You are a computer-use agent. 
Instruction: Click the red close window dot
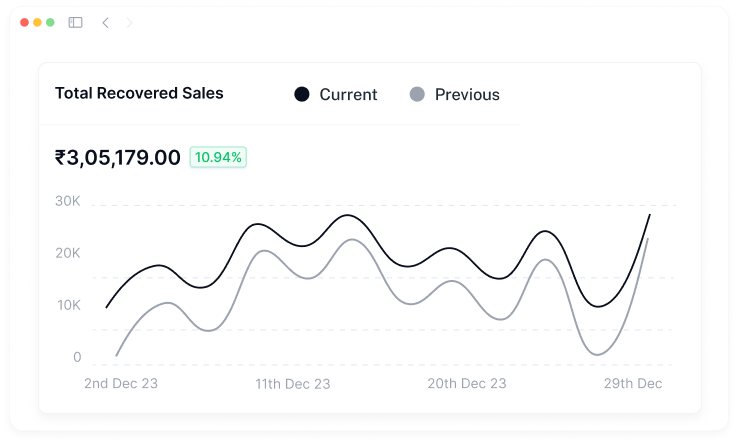click(x=25, y=22)
